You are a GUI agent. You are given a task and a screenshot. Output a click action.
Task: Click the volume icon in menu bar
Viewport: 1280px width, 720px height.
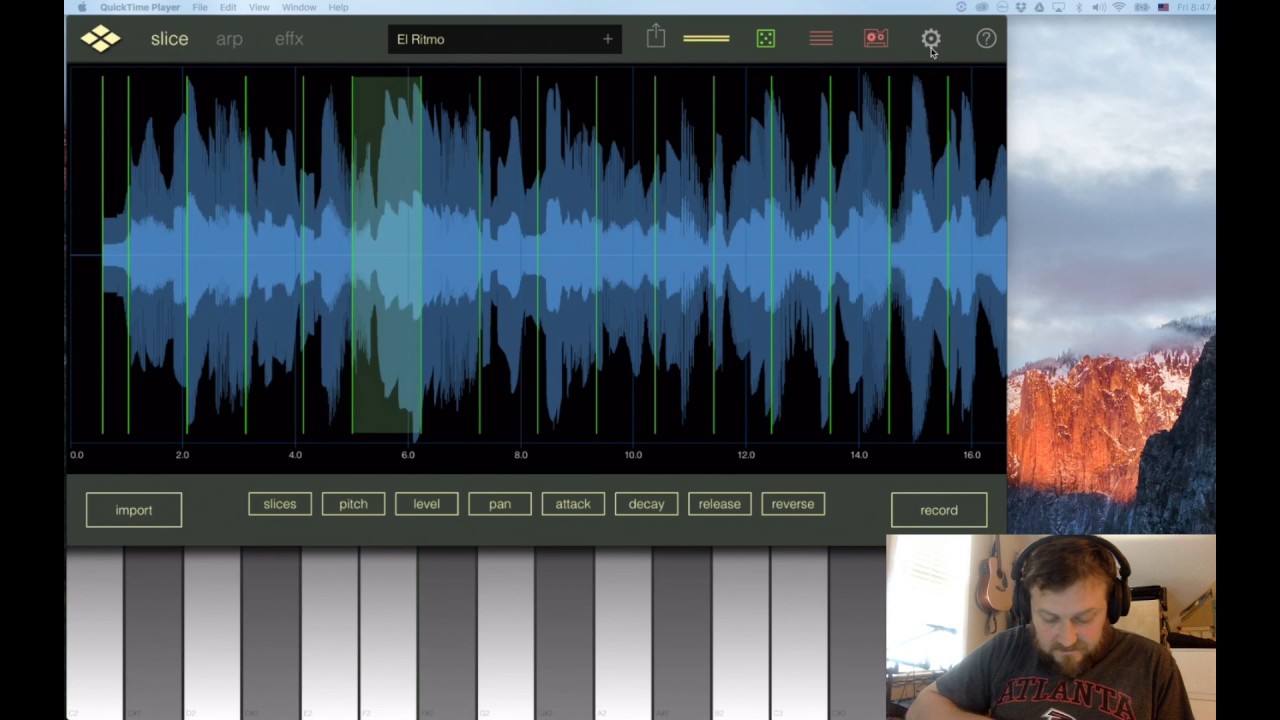(x=1099, y=7)
